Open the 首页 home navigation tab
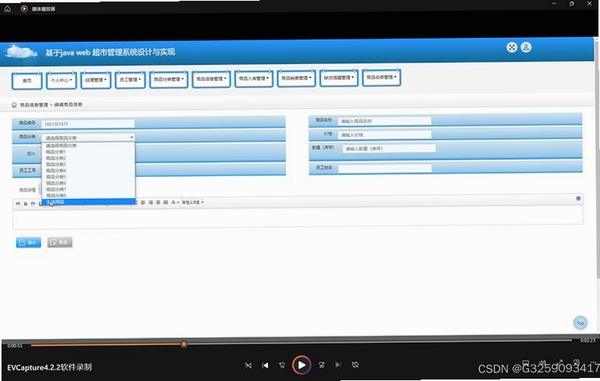Screen dimensions: 600x381 tap(27, 80)
